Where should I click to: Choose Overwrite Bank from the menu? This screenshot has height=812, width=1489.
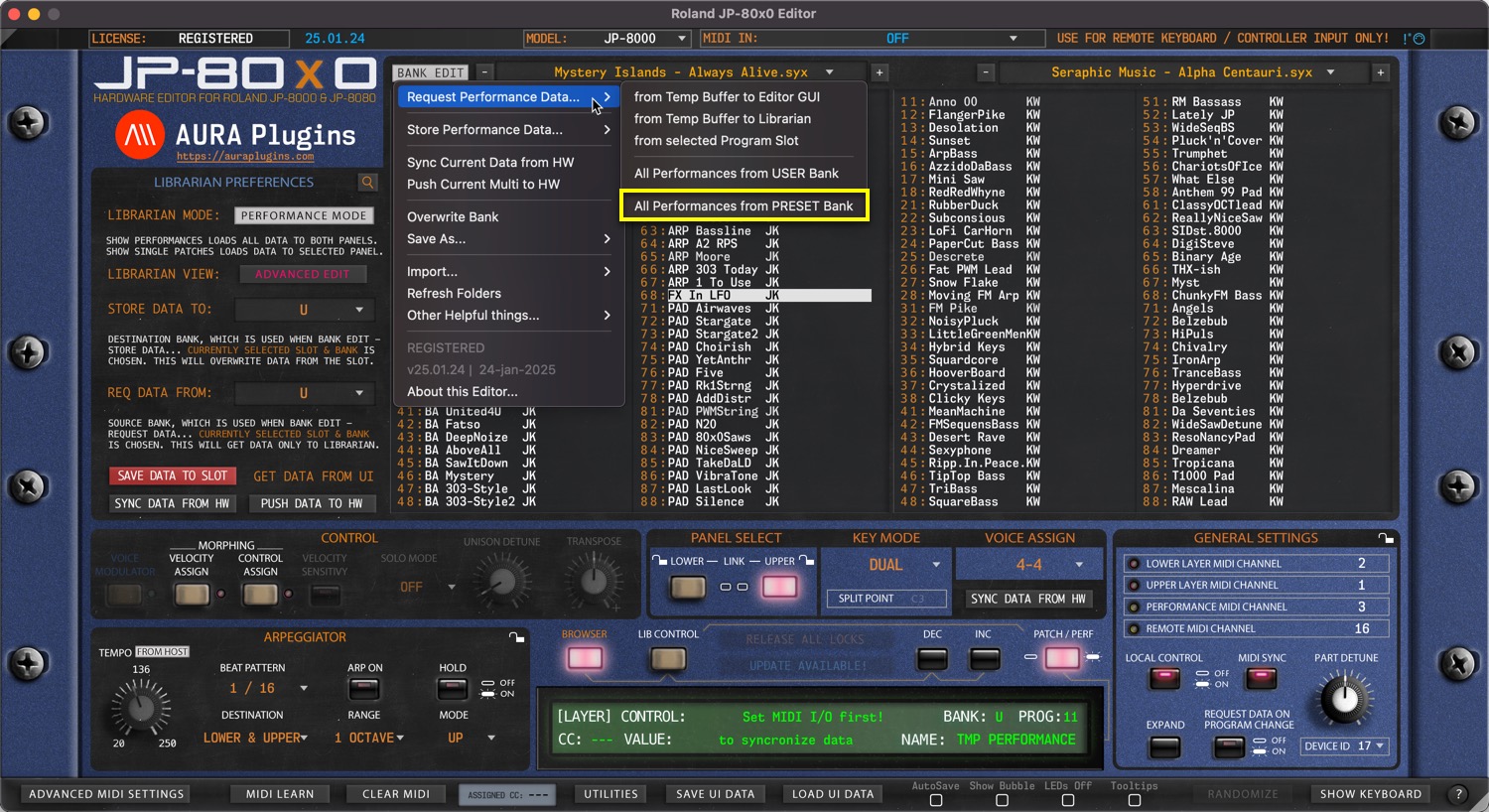click(x=453, y=217)
